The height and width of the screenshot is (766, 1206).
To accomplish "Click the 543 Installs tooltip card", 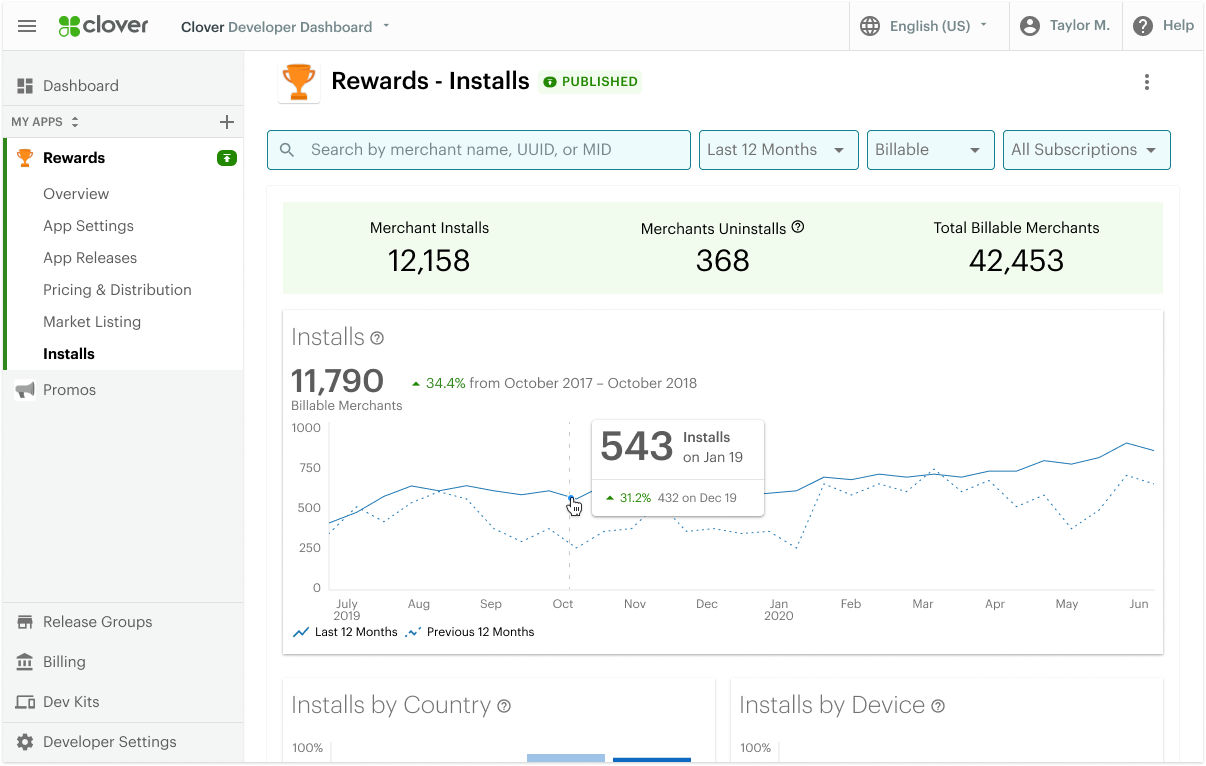I will [678, 467].
